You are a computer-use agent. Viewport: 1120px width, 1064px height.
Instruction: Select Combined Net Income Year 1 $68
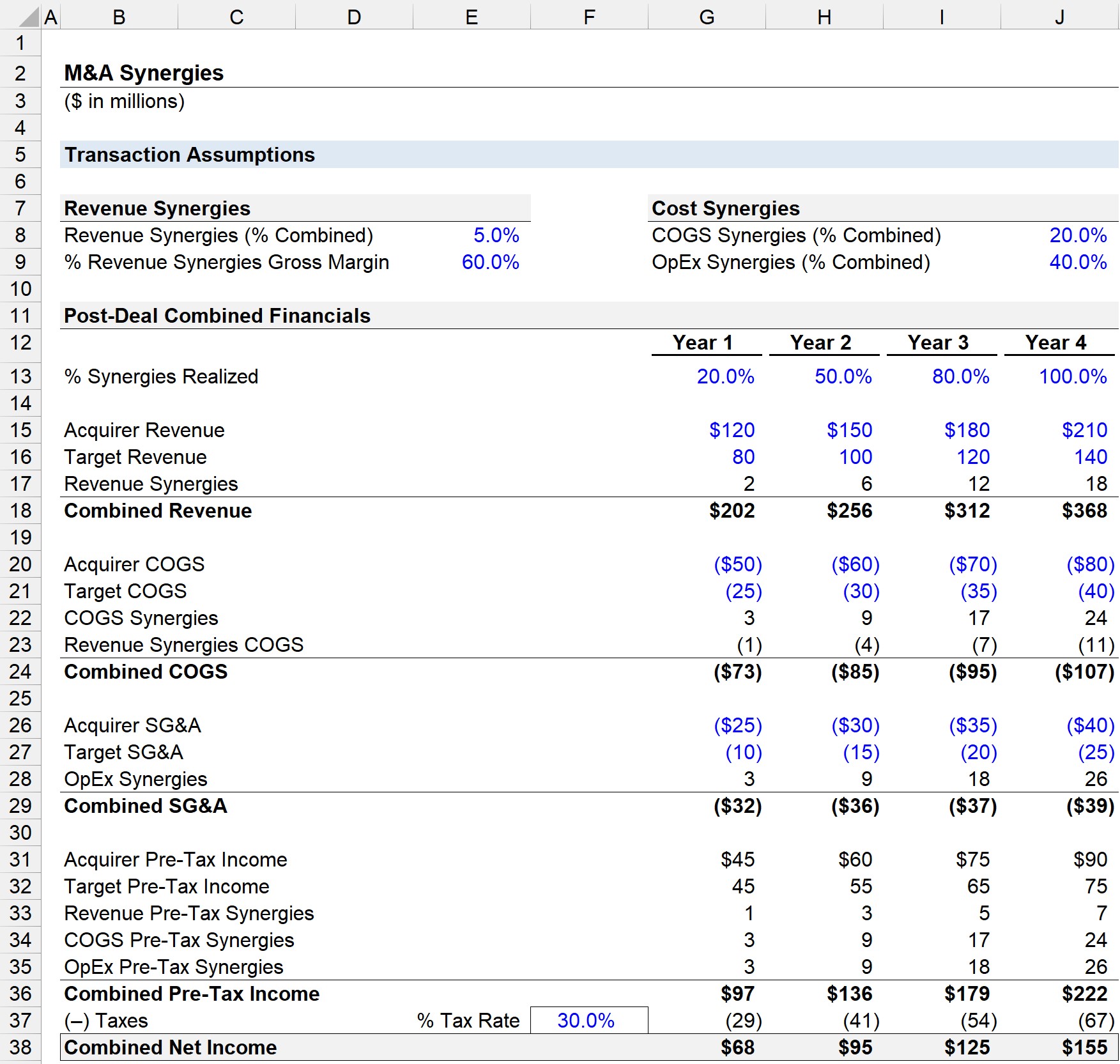(738, 1047)
